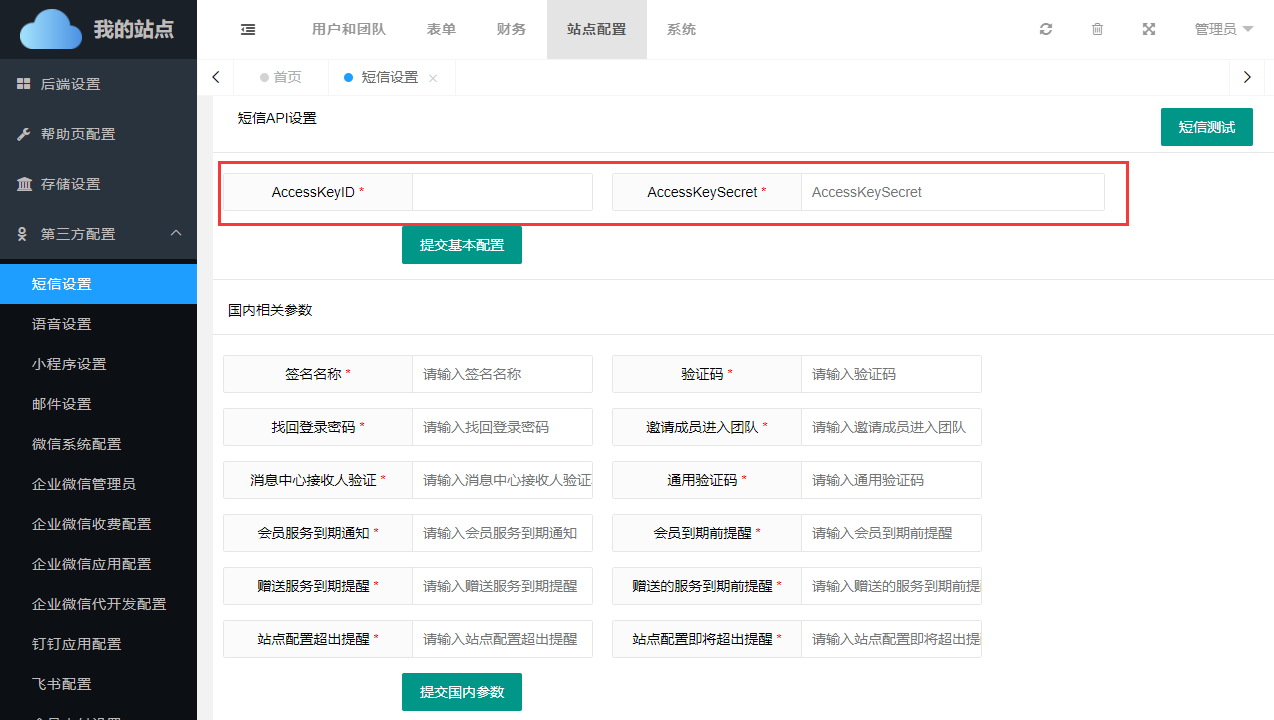
Task: Click the 短信测试 button
Action: click(x=1206, y=127)
